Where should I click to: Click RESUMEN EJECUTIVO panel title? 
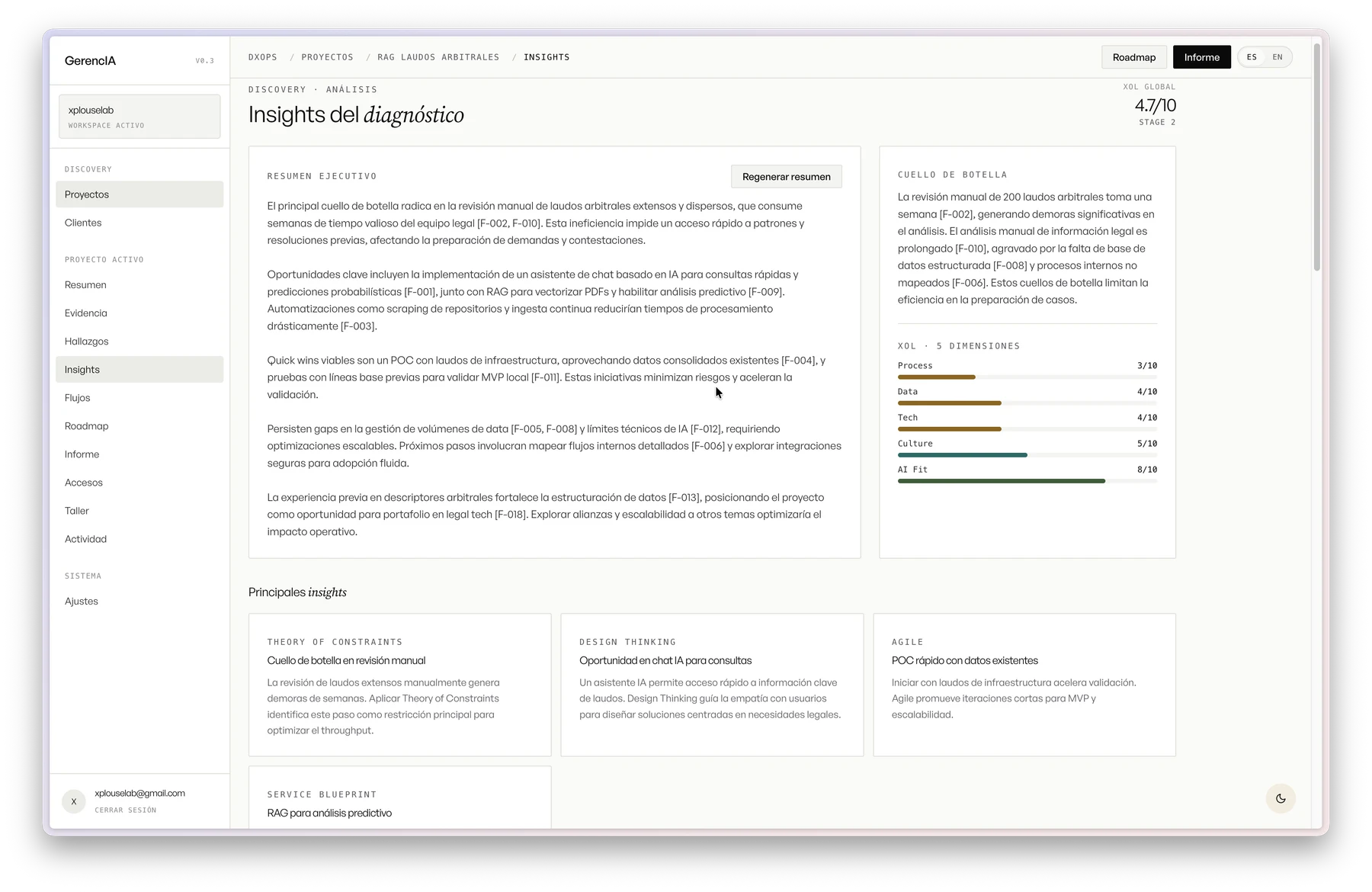point(322,176)
